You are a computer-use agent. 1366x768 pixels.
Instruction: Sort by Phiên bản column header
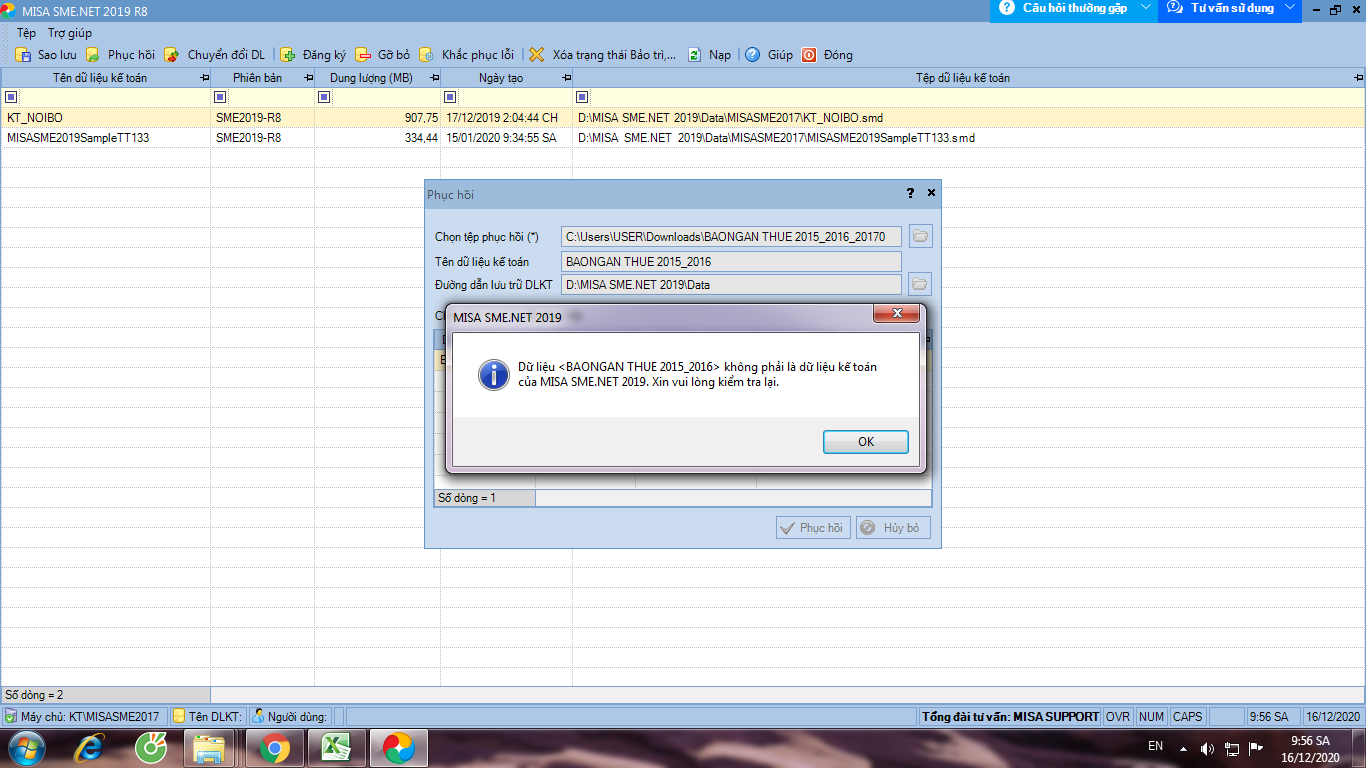click(x=257, y=78)
